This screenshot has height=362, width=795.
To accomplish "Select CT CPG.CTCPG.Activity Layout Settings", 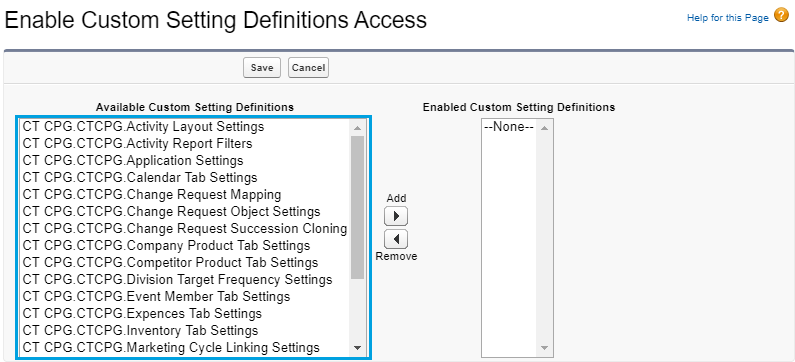I will tap(185, 127).
